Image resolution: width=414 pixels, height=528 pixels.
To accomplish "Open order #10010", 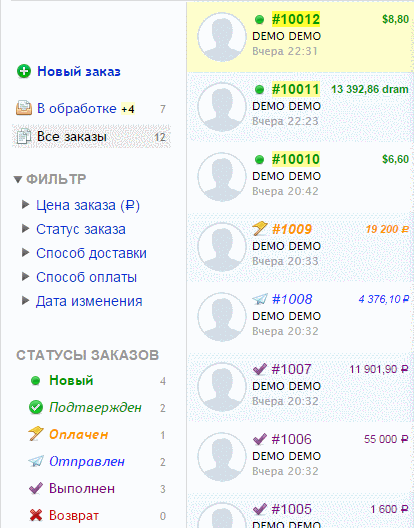I will [296, 159].
